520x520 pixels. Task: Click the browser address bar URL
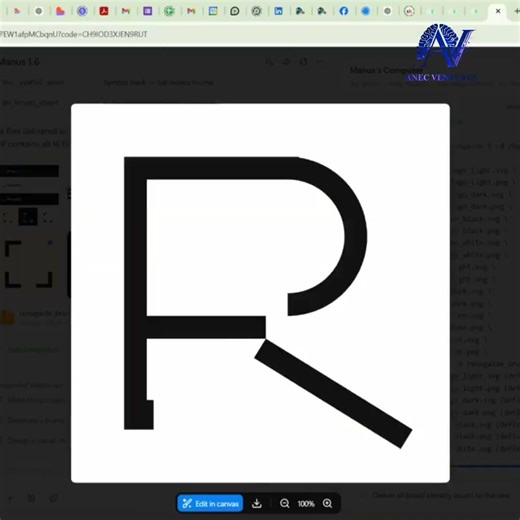pyautogui.click(x=74, y=34)
